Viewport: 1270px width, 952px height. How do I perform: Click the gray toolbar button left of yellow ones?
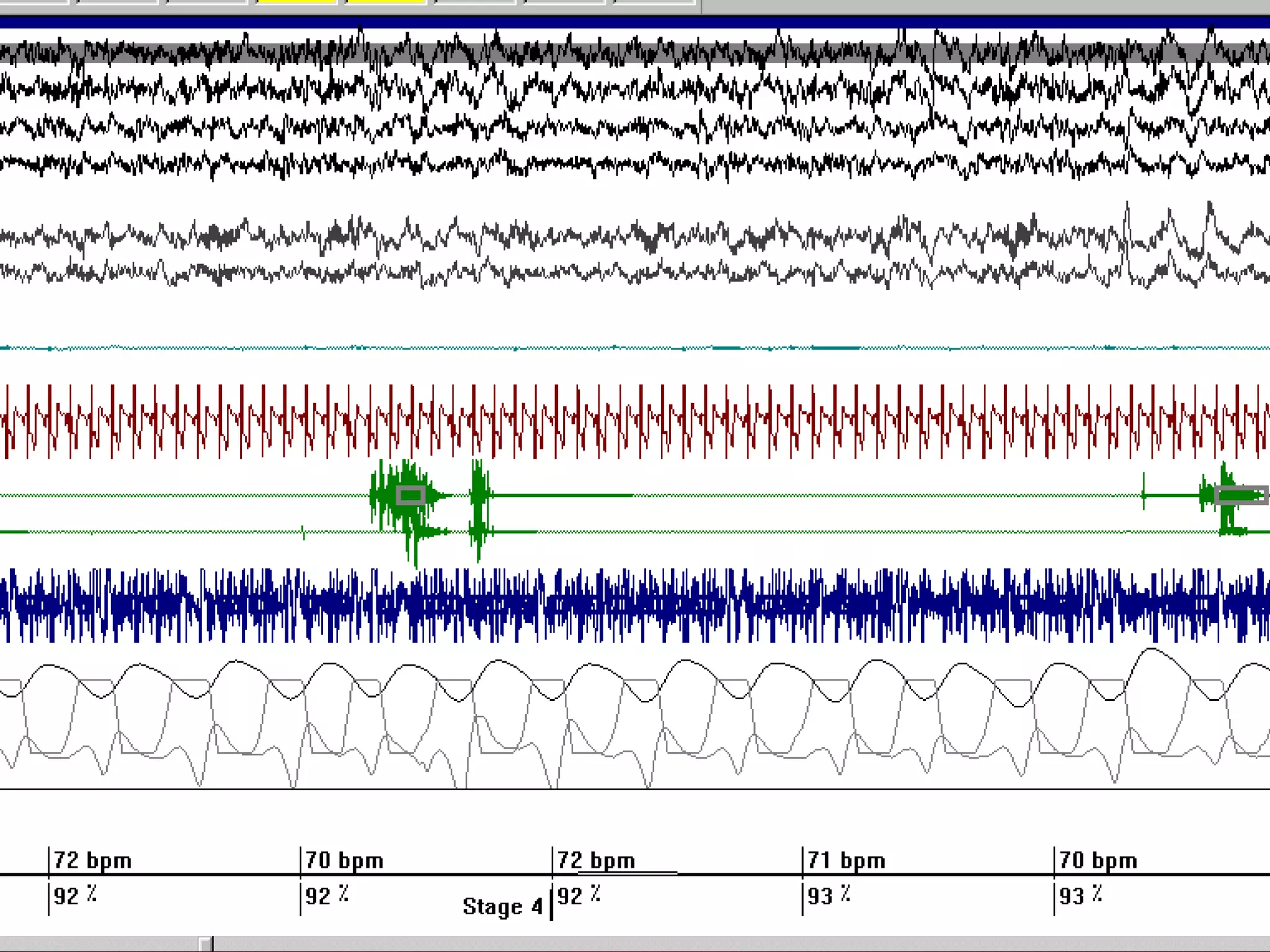[x=208, y=2]
